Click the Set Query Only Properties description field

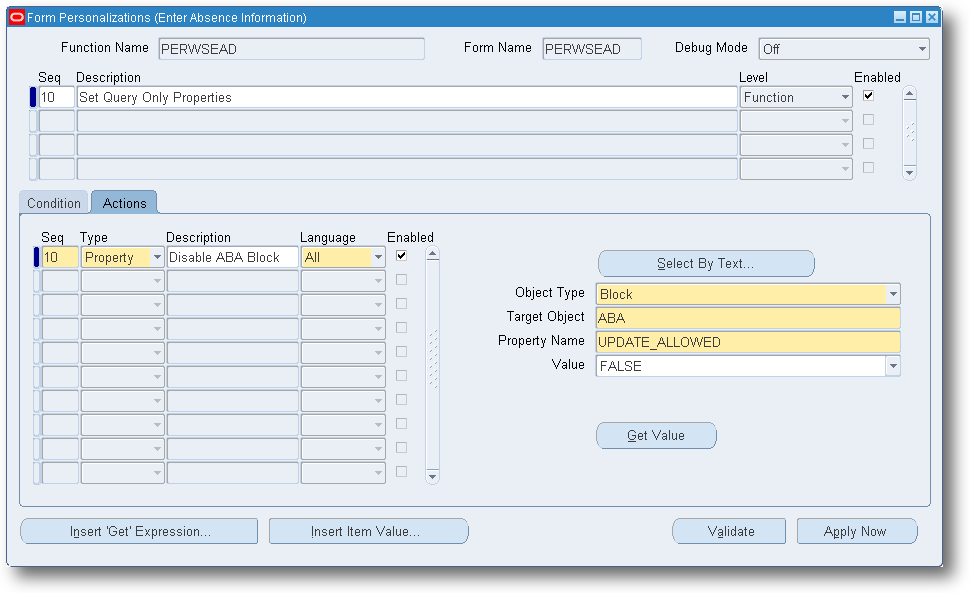[407, 97]
